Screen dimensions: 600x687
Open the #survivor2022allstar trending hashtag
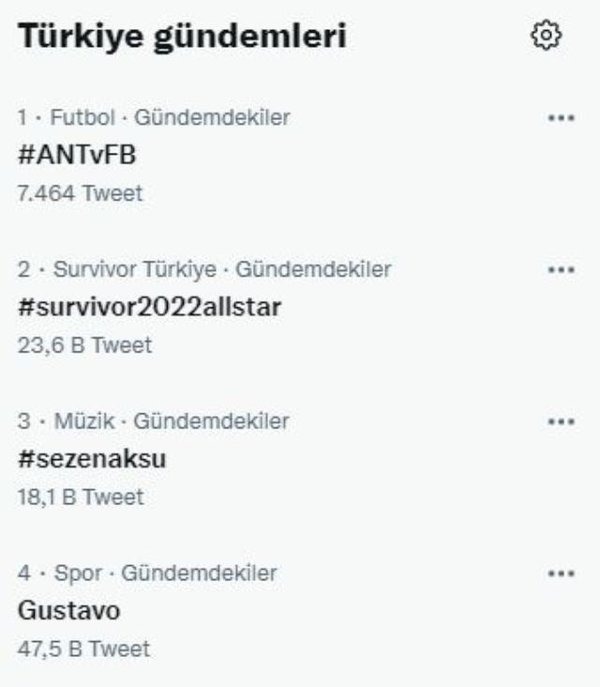(x=149, y=307)
